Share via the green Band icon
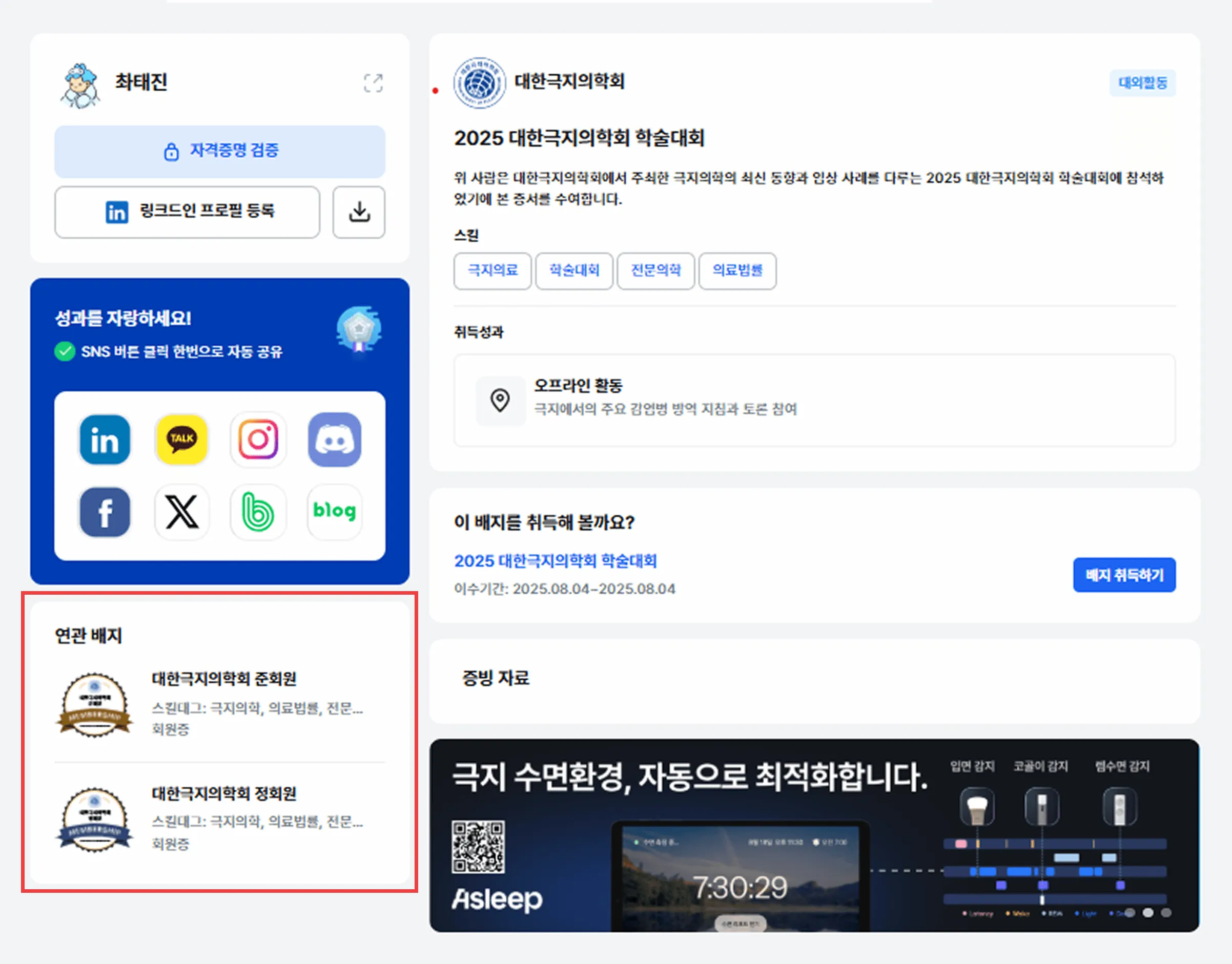Viewport: 1232px width, 964px height. (258, 512)
